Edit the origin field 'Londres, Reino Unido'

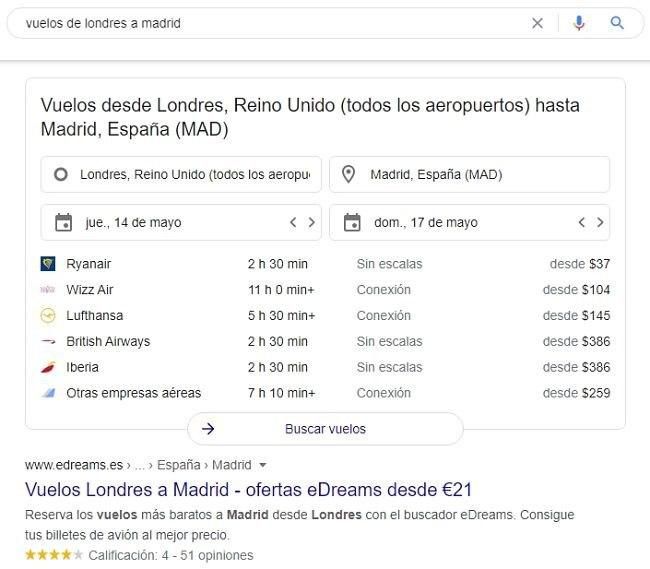click(x=181, y=174)
